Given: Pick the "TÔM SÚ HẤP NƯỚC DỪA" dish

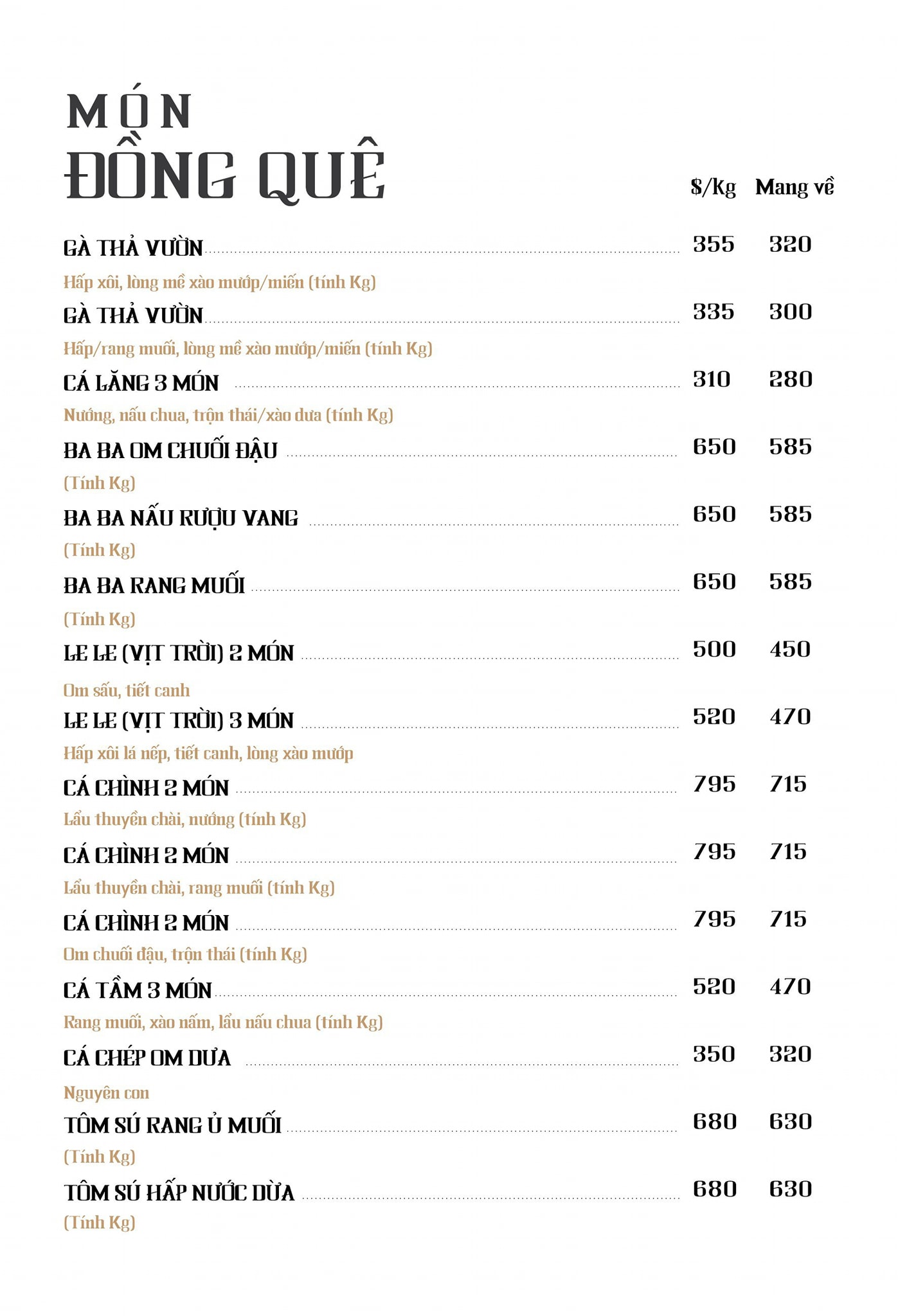Looking at the screenshot, I should [x=179, y=1193].
